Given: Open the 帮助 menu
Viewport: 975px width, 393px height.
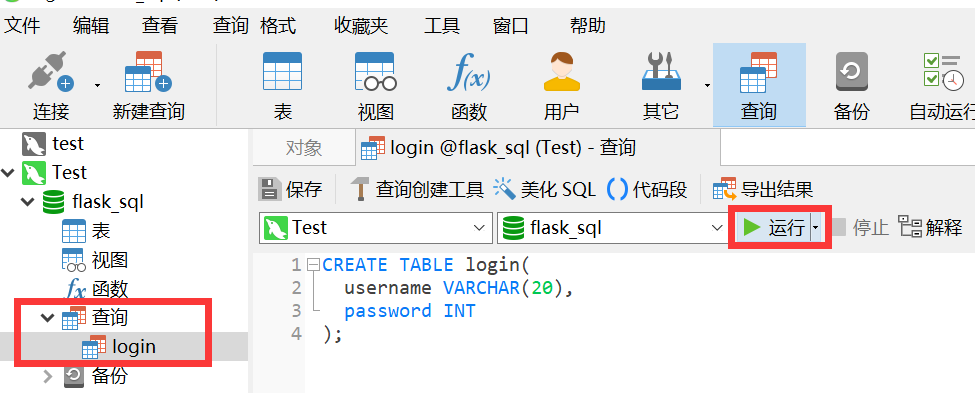Looking at the screenshot, I should click(x=588, y=25).
